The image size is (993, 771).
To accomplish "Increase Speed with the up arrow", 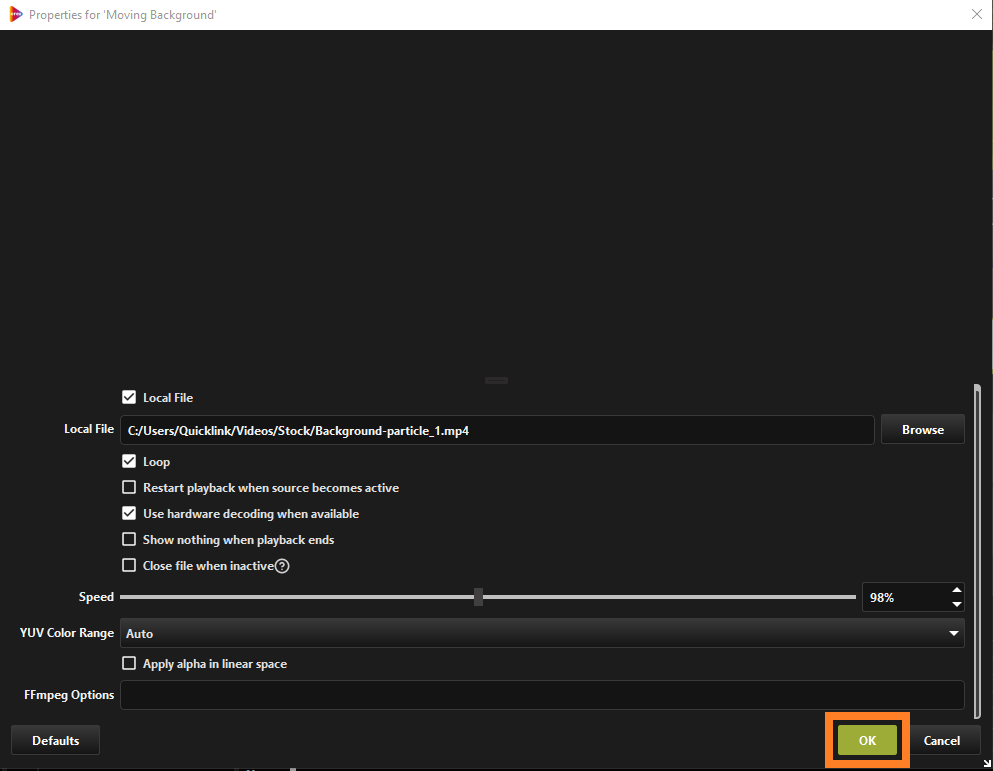I will pos(957,590).
